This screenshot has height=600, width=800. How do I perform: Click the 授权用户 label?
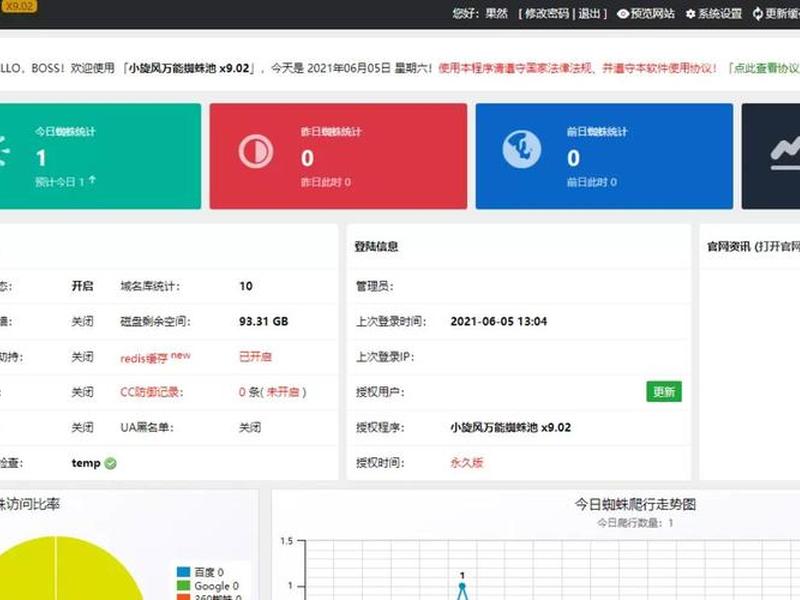380,392
